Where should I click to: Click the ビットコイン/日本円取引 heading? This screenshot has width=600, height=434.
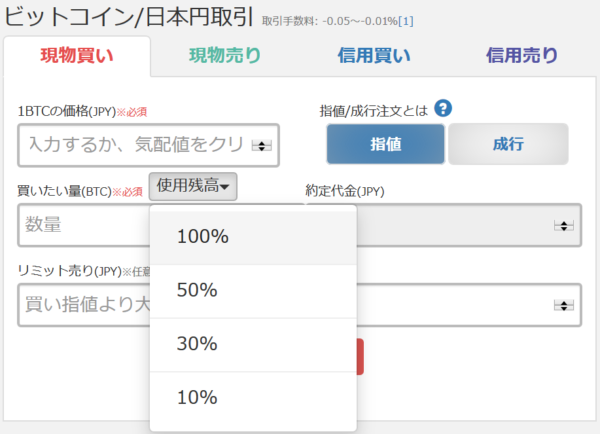click(129, 17)
